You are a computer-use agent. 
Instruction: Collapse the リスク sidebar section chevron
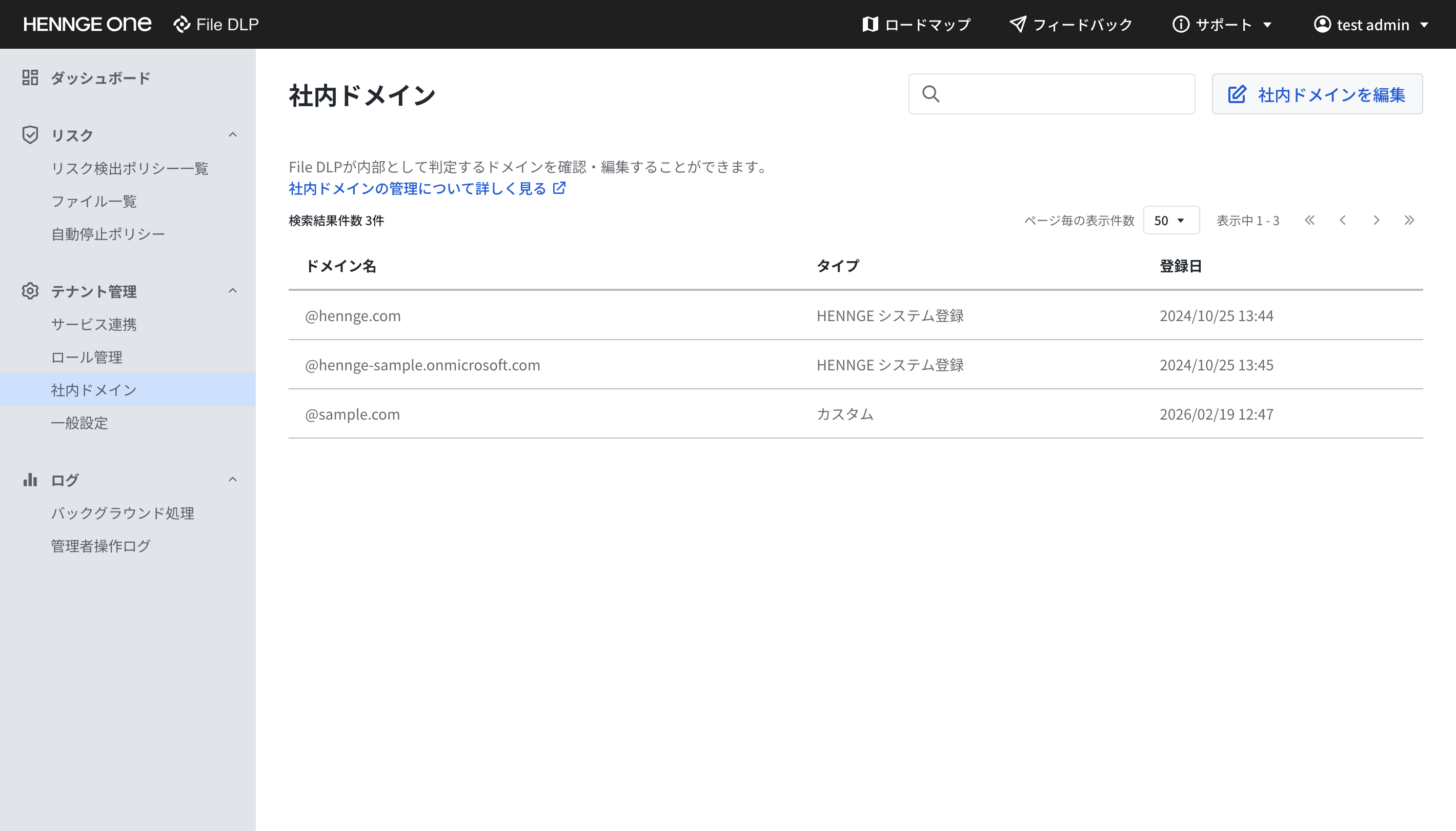233,135
